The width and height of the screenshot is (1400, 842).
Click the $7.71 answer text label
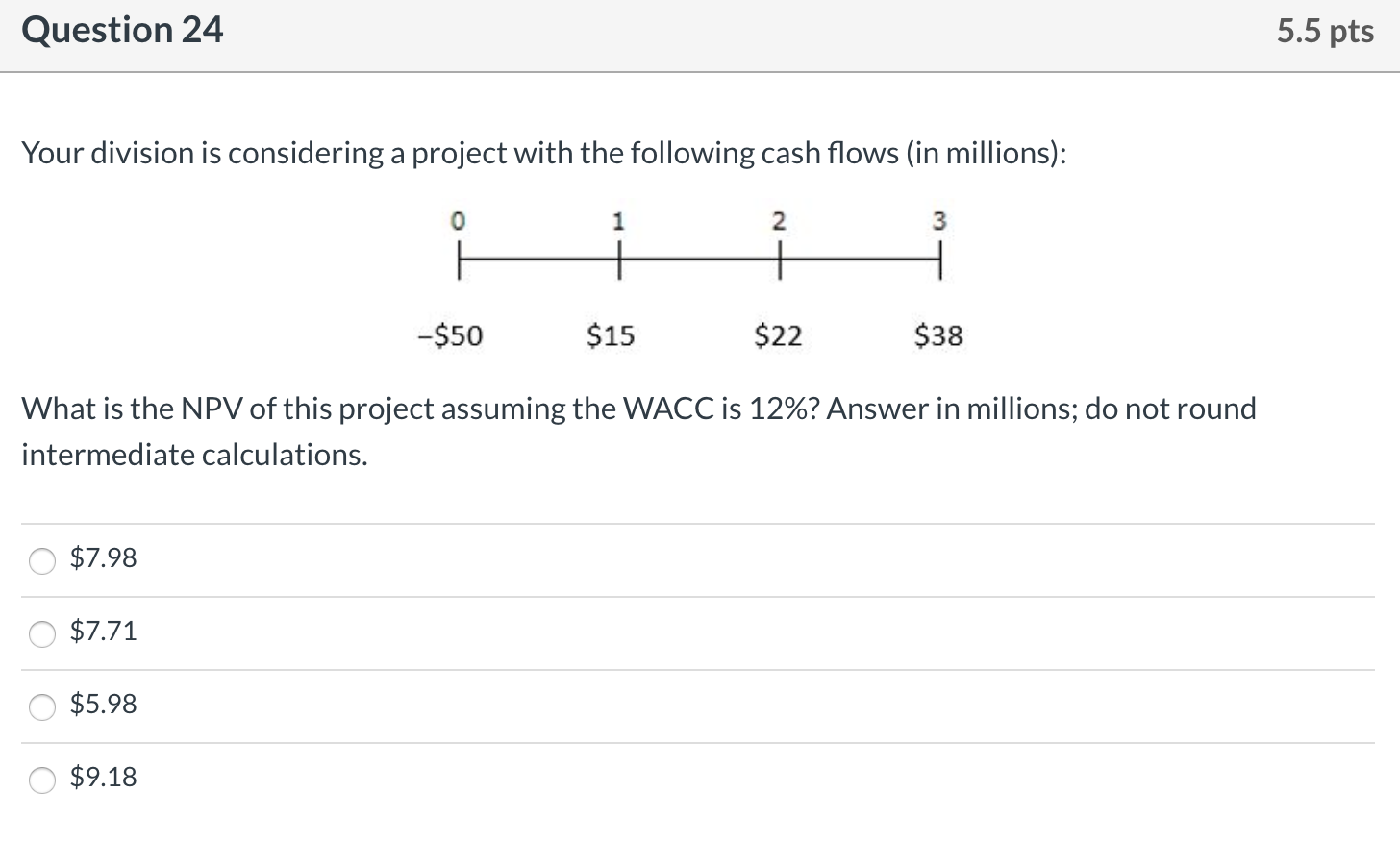[x=103, y=631]
